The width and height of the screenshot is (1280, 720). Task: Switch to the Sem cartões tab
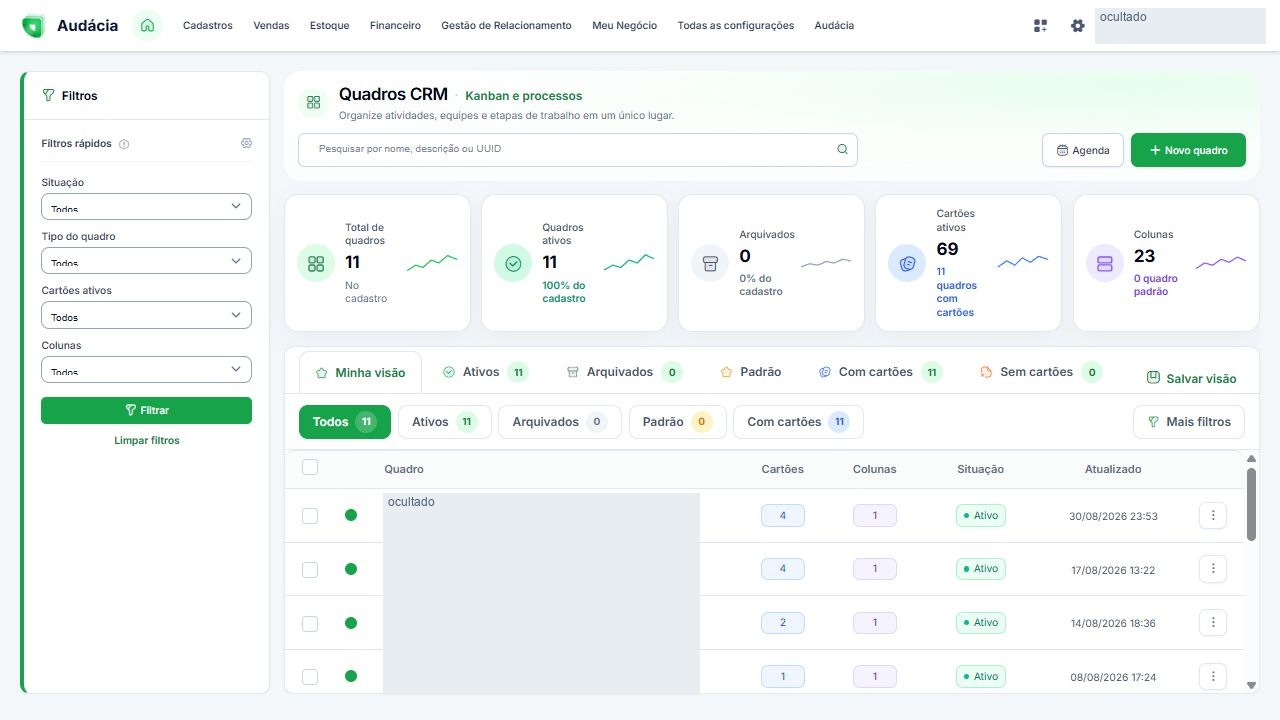coord(1040,372)
